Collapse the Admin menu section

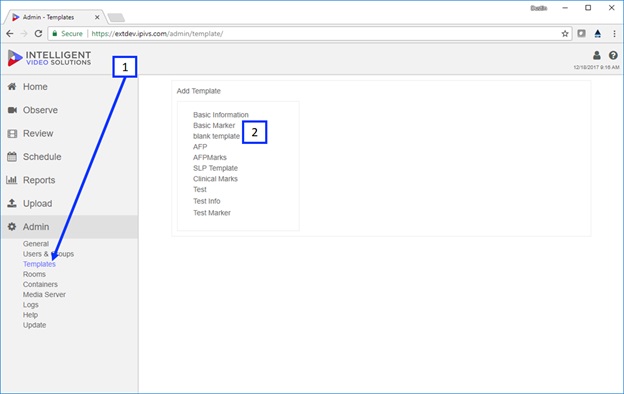[69, 227]
